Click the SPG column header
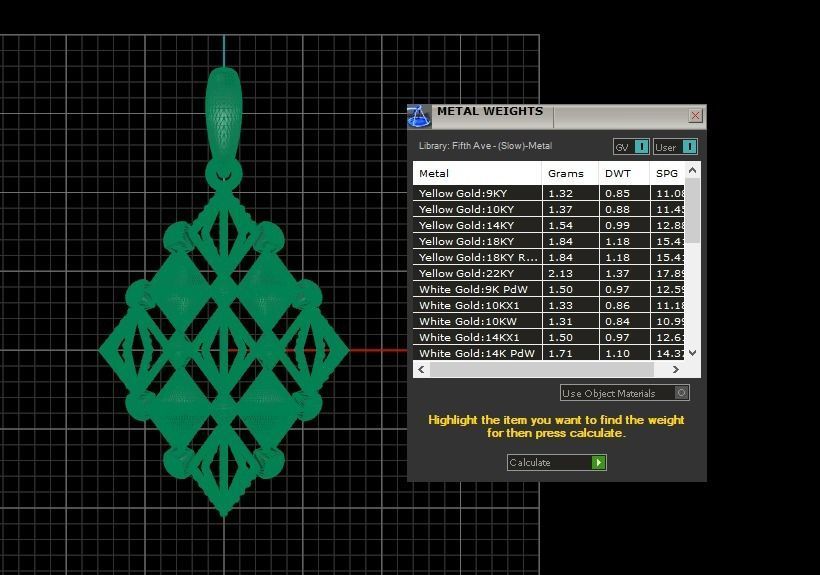Image resolution: width=820 pixels, height=575 pixels. [667, 174]
